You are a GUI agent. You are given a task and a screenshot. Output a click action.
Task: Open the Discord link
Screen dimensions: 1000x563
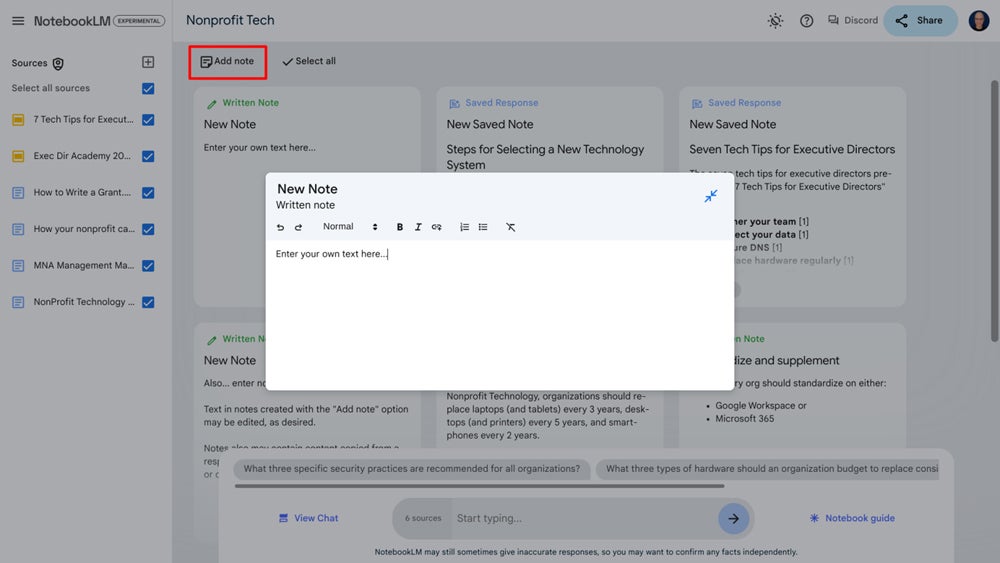tap(852, 21)
